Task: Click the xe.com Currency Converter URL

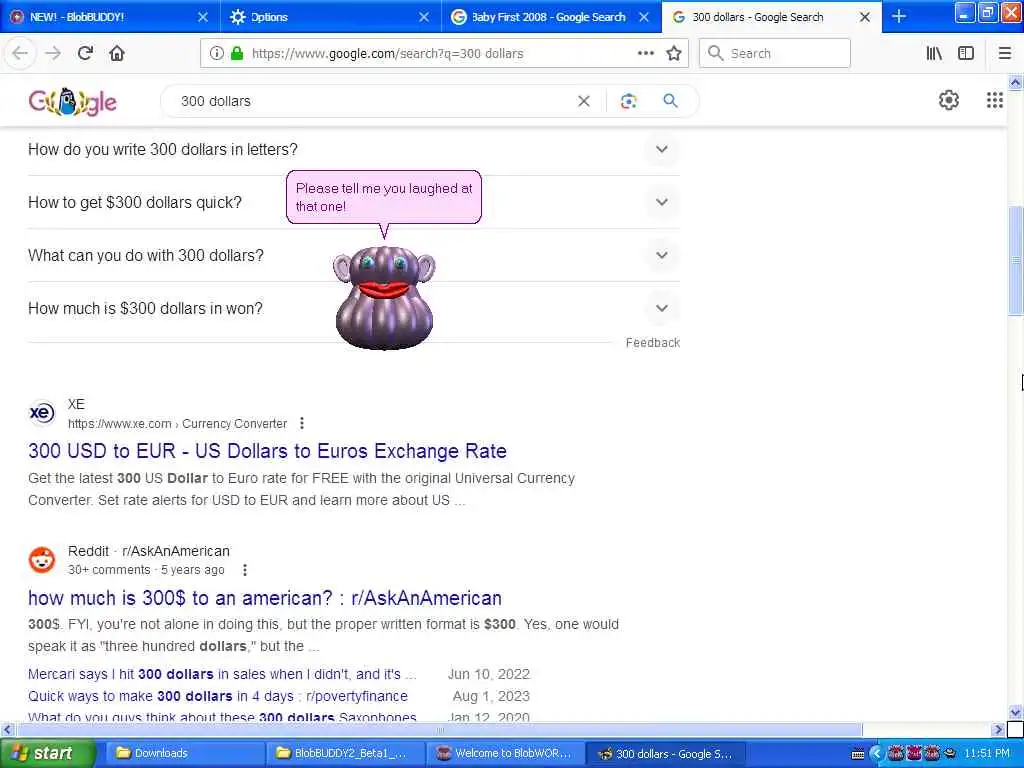Action: pyautogui.click(x=178, y=424)
